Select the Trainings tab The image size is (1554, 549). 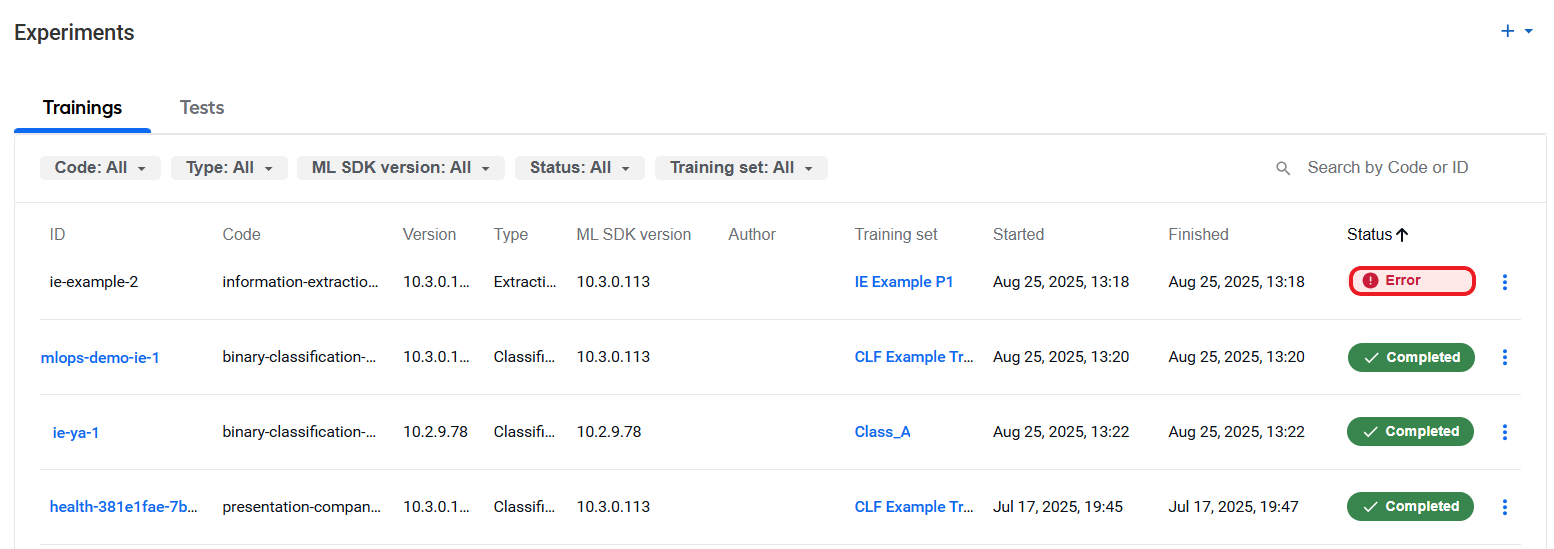82,108
